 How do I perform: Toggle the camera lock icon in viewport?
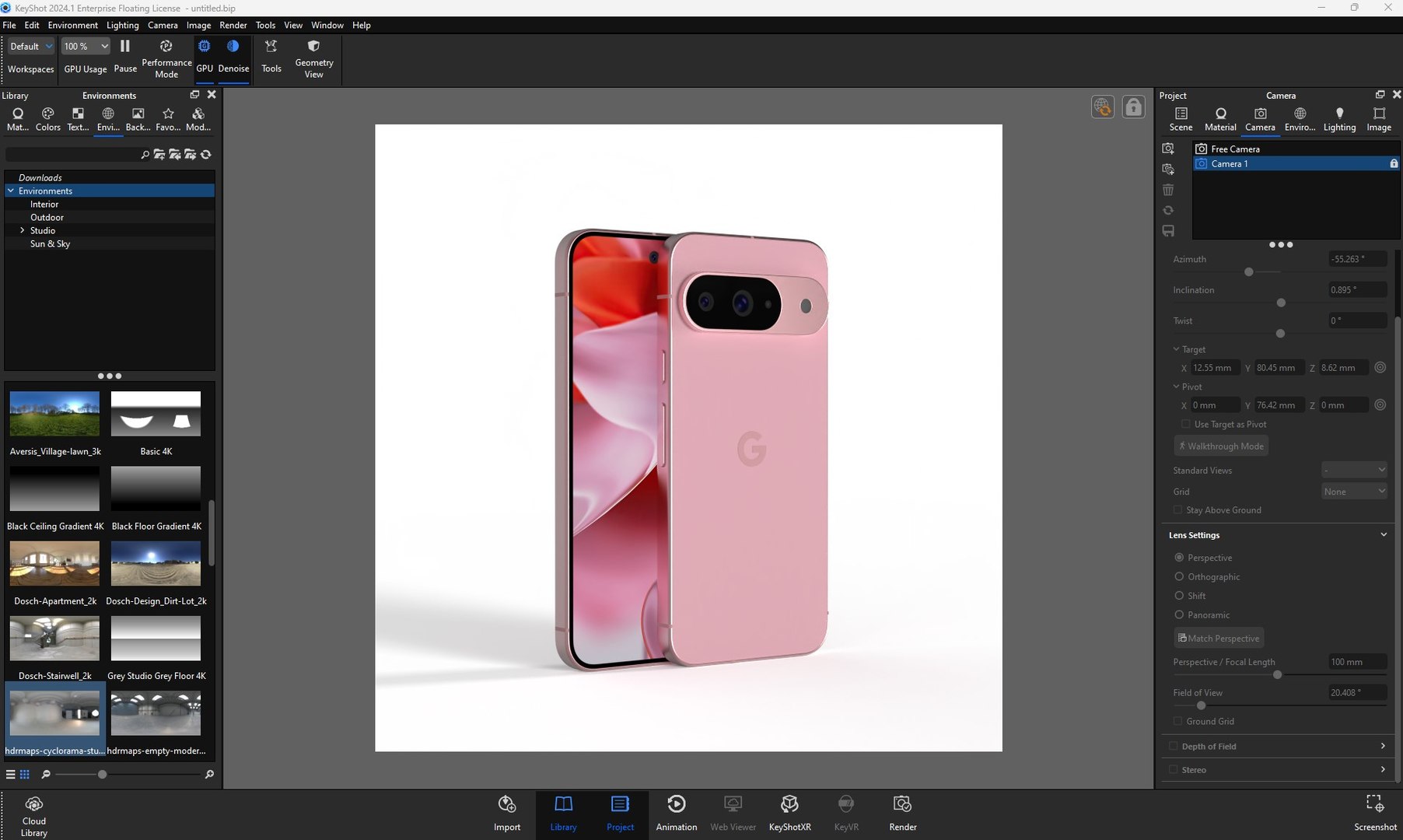pos(1134,107)
